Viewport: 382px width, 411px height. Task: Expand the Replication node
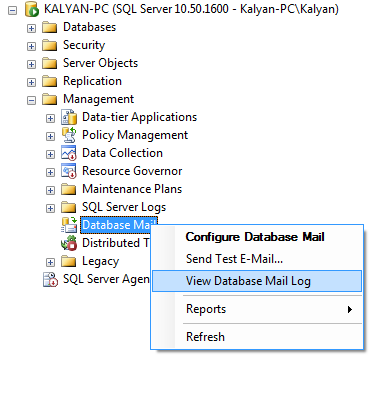[31, 83]
